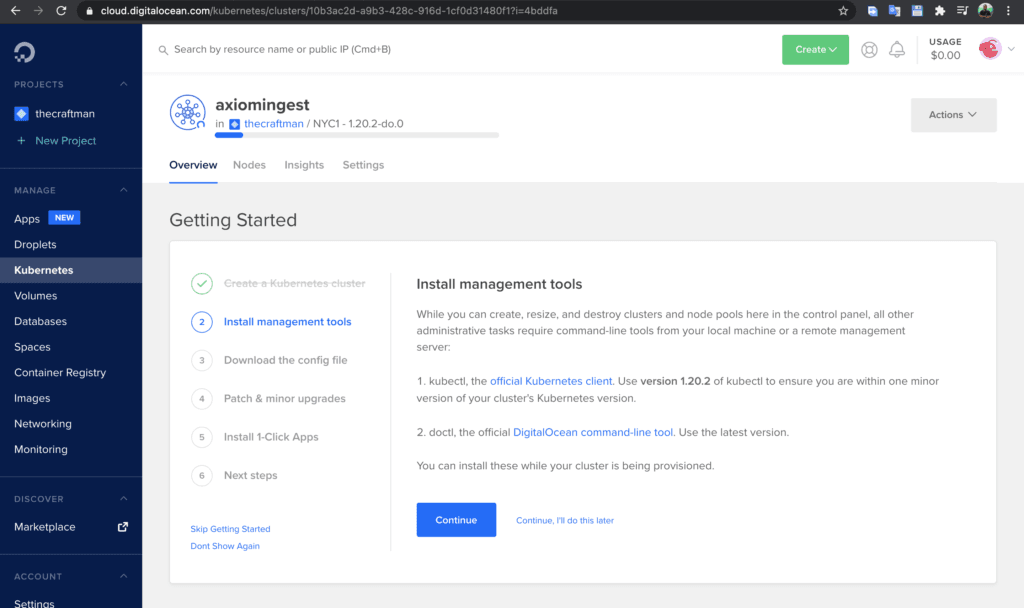Click the small project icon before thecraftman link
The width and height of the screenshot is (1024, 608).
click(x=234, y=124)
